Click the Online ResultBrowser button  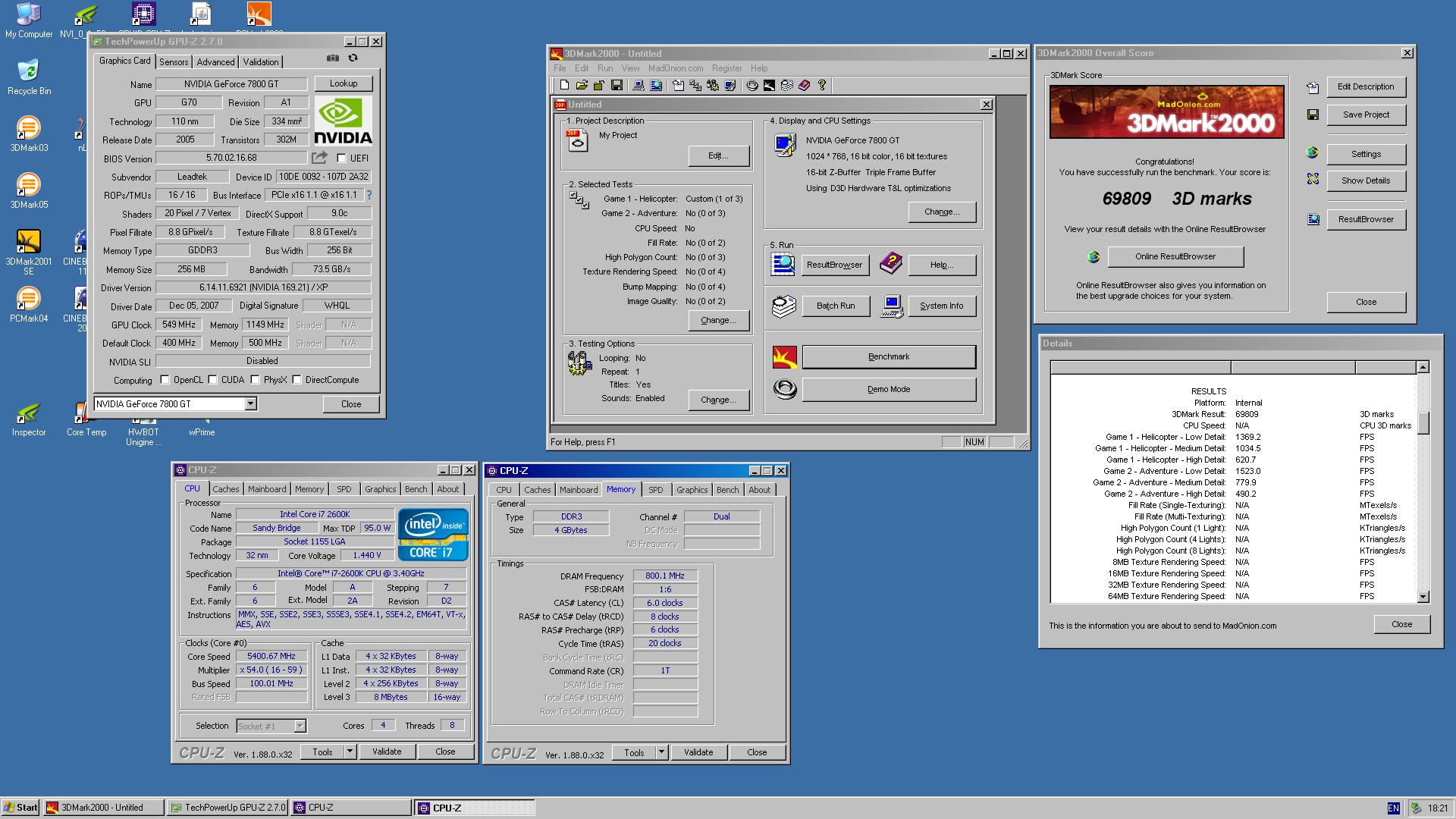(x=1175, y=256)
